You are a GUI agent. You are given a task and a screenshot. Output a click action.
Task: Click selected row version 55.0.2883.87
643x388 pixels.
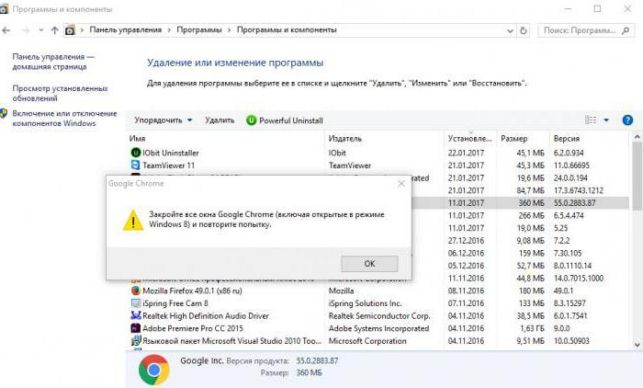pyautogui.click(x=575, y=203)
